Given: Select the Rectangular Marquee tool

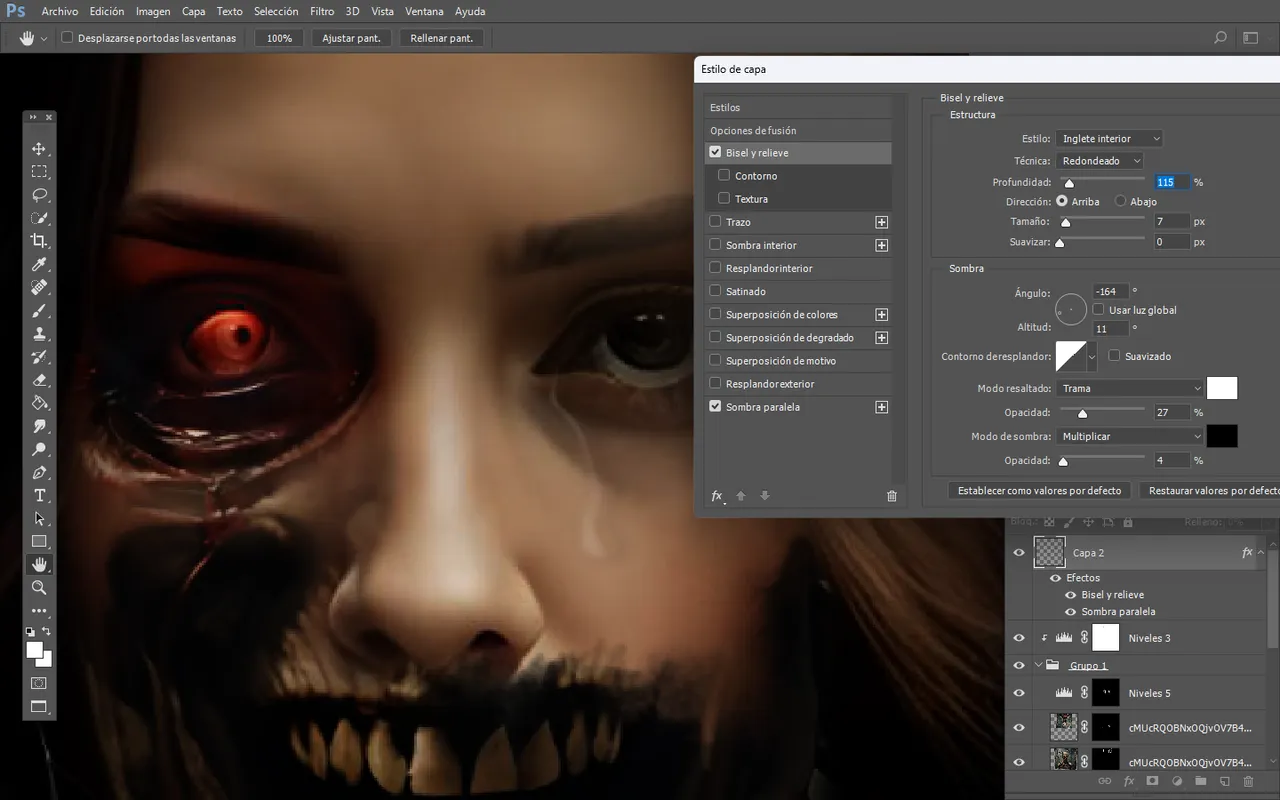Looking at the screenshot, I should click(39, 172).
